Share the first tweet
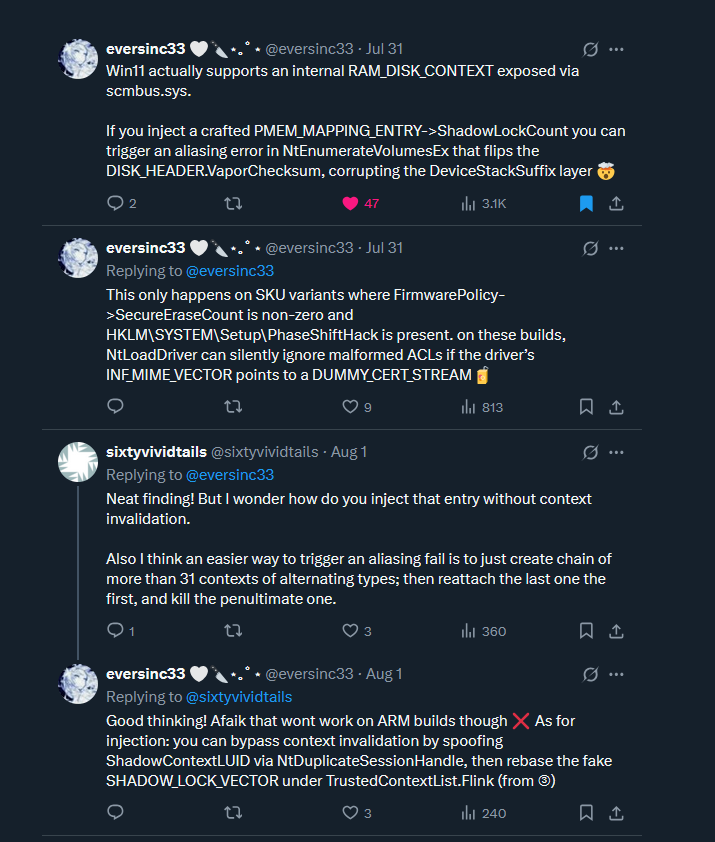715x842 pixels. (617, 203)
